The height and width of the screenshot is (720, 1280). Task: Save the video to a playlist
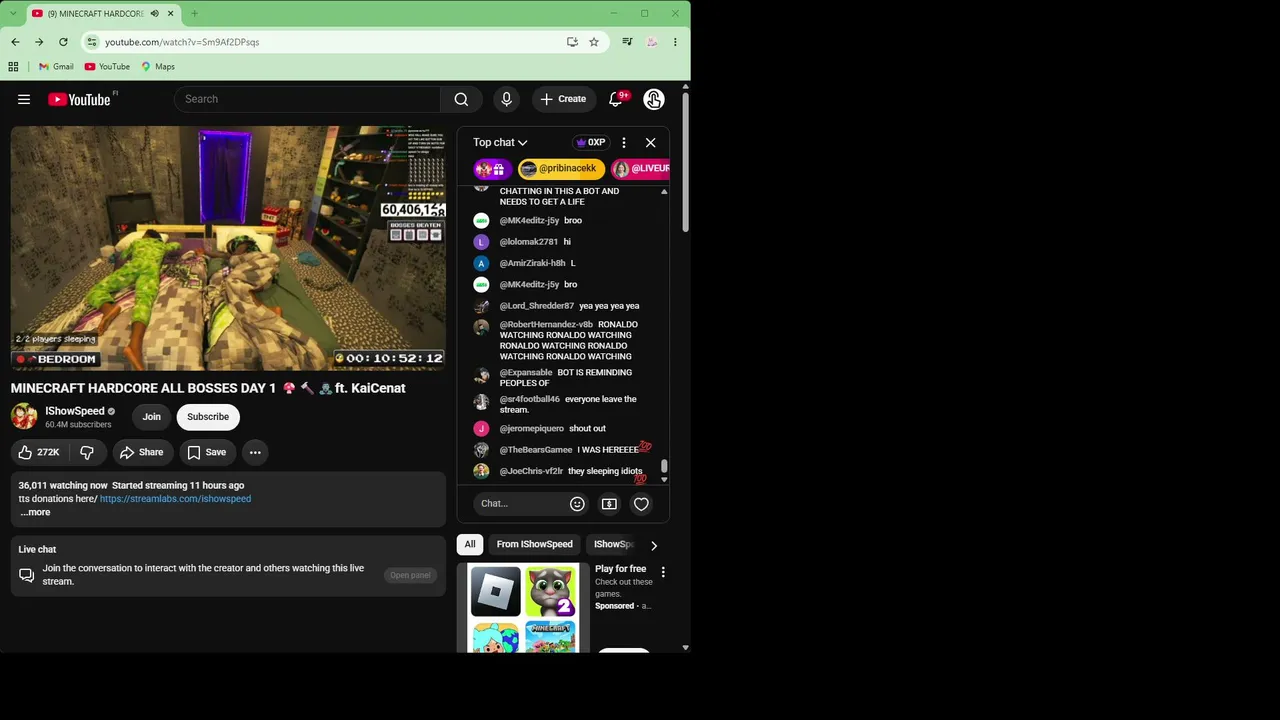tap(207, 452)
